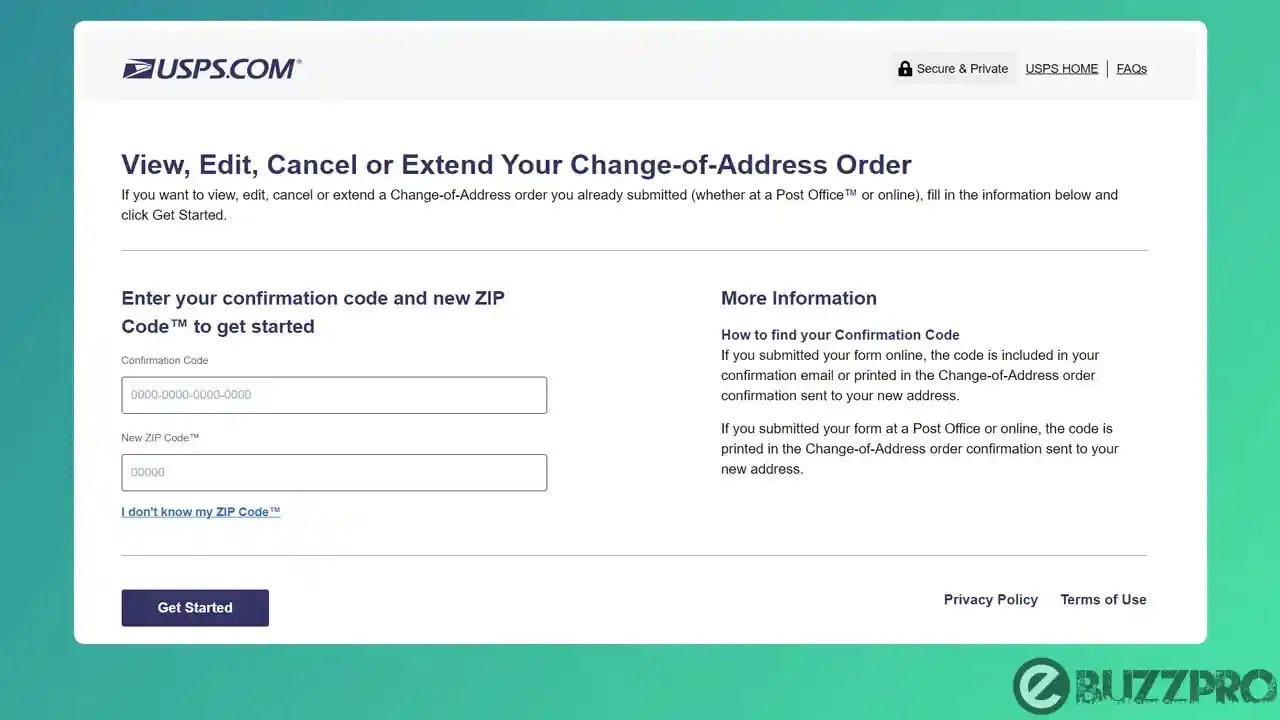Select the Secure & Private header label

tap(962, 68)
